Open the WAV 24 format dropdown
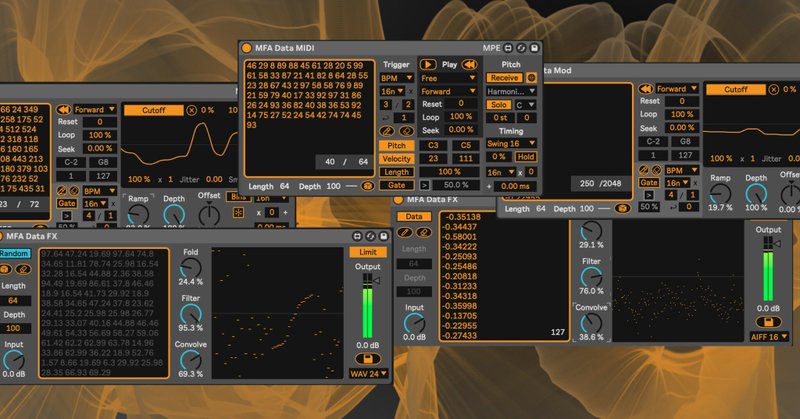 [368, 374]
